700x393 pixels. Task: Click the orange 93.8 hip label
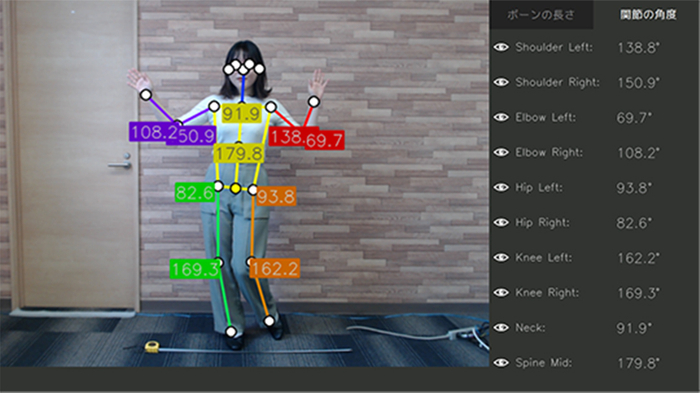[x=276, y=196]
